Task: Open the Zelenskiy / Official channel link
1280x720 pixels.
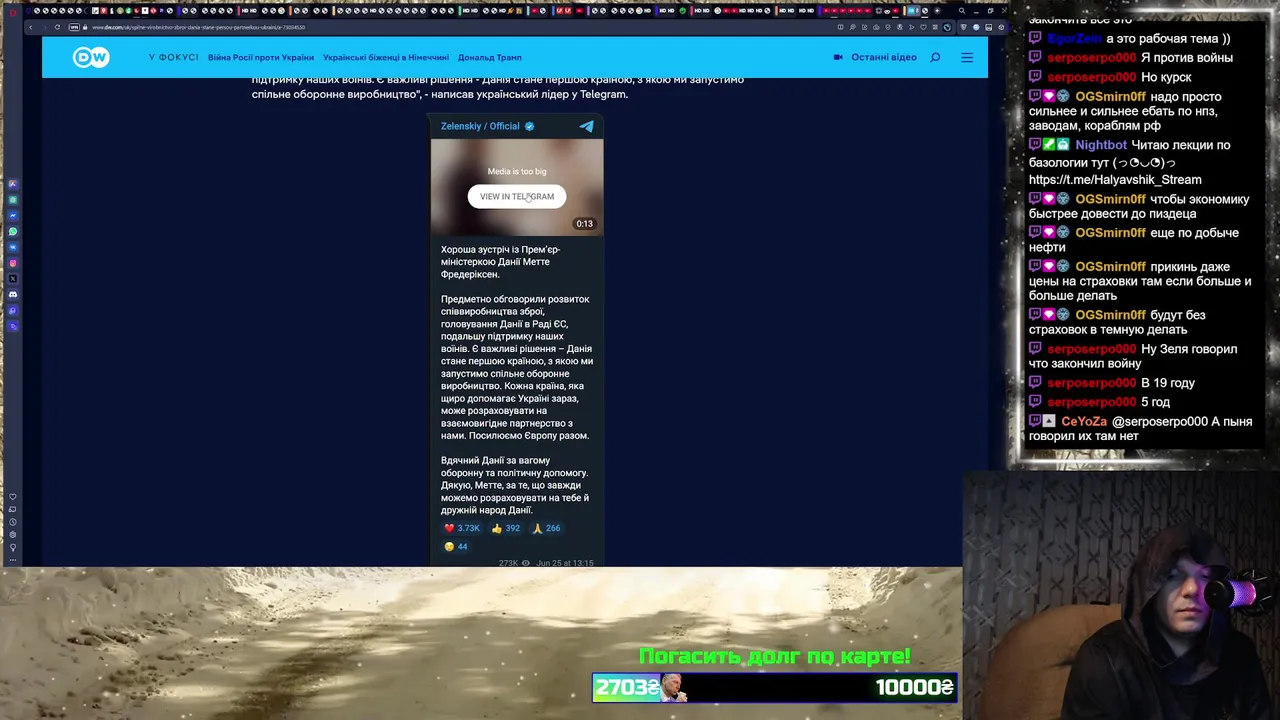Action: pos(480,126)
